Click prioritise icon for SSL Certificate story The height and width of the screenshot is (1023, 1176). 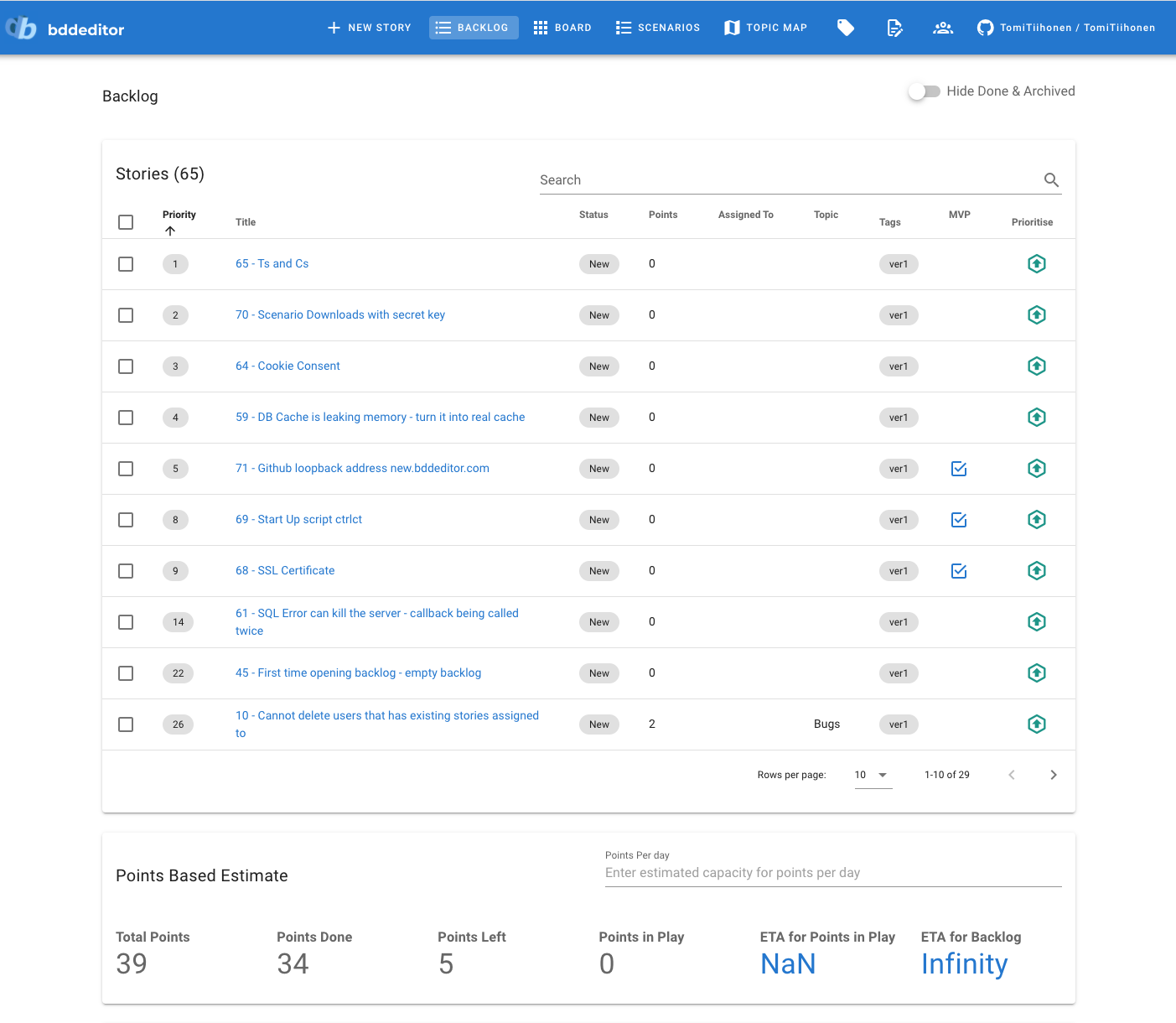1036,570
